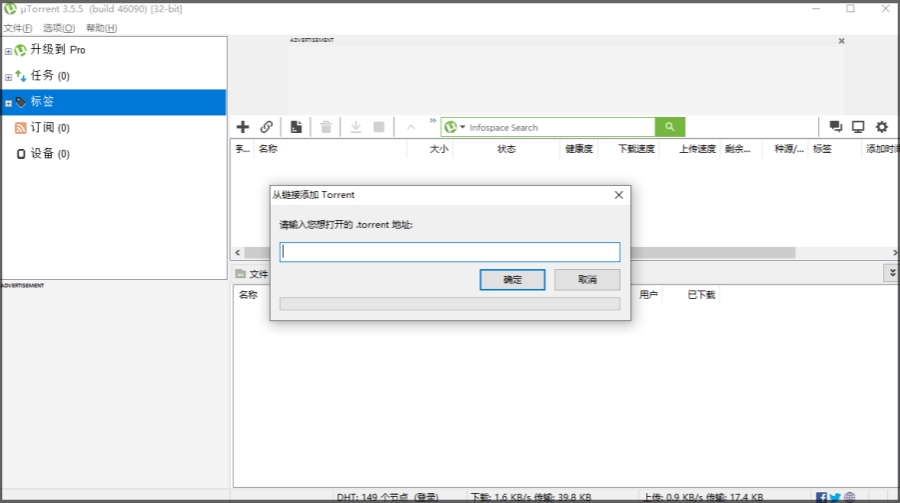Select 标签 item in the sidebar
This screenshot has height=503, width=900.
click(42, 102)
